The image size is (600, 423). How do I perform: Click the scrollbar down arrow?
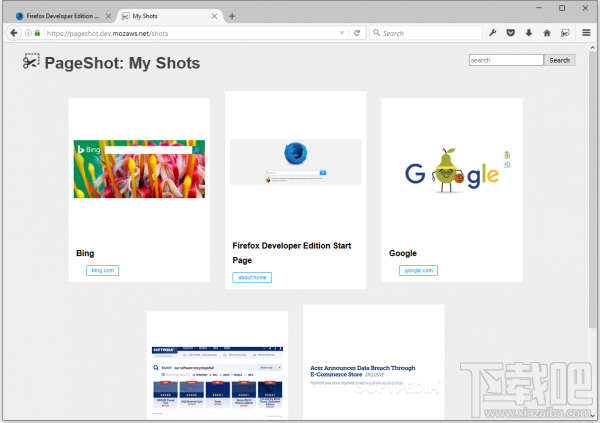tap(592, 415)
